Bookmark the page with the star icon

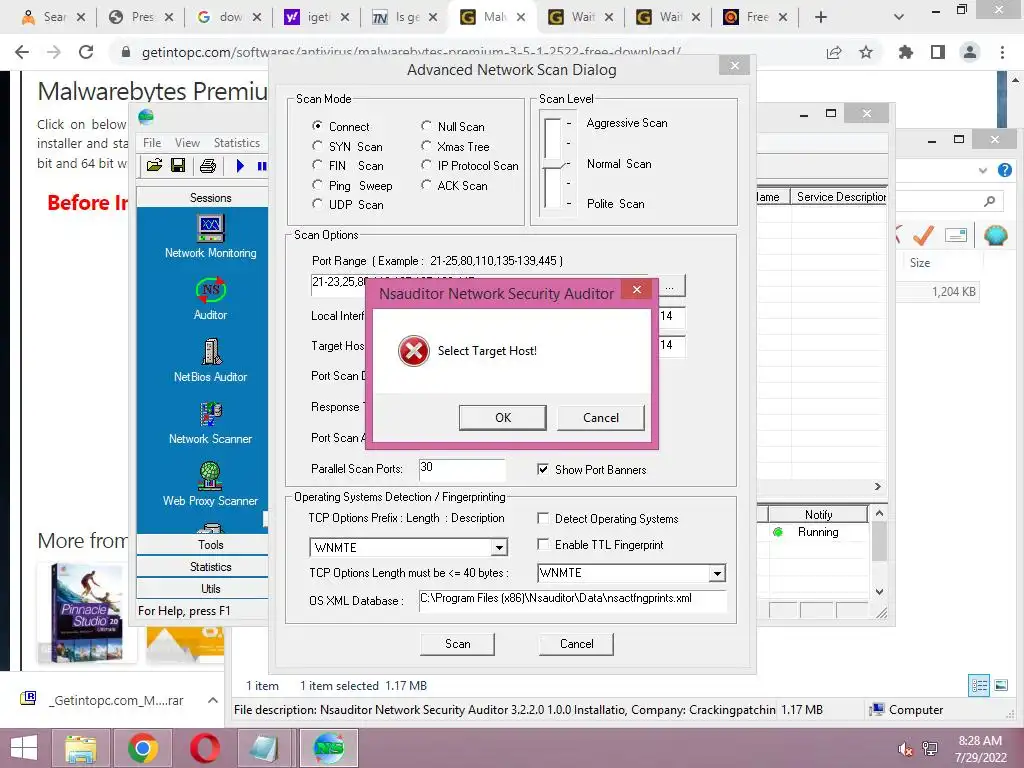coord(866,52)
